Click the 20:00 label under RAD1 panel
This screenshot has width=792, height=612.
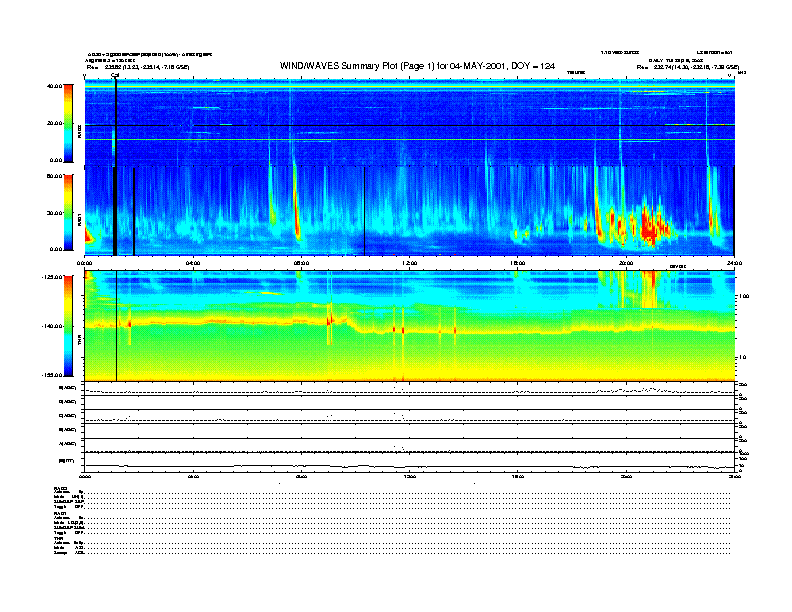point(626,263)
